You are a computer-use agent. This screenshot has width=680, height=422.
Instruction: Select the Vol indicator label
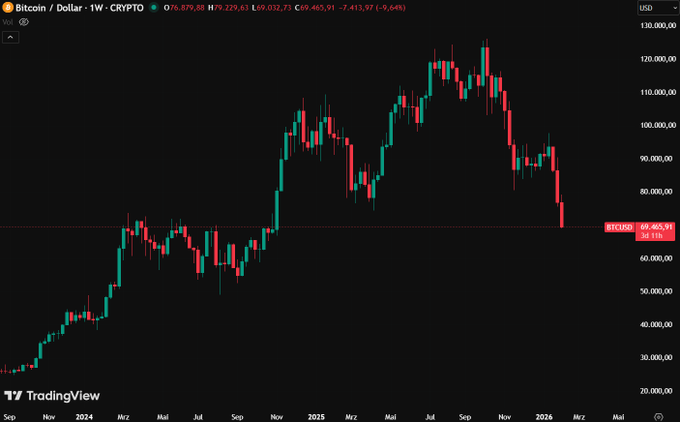tap(8, 21)
